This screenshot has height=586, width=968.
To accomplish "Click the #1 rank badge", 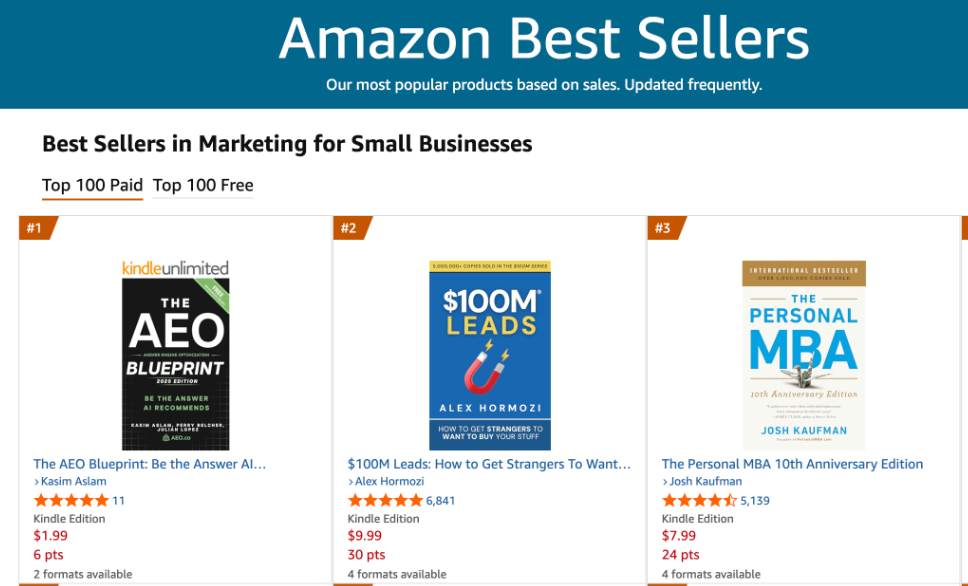I will click(35, 228).
